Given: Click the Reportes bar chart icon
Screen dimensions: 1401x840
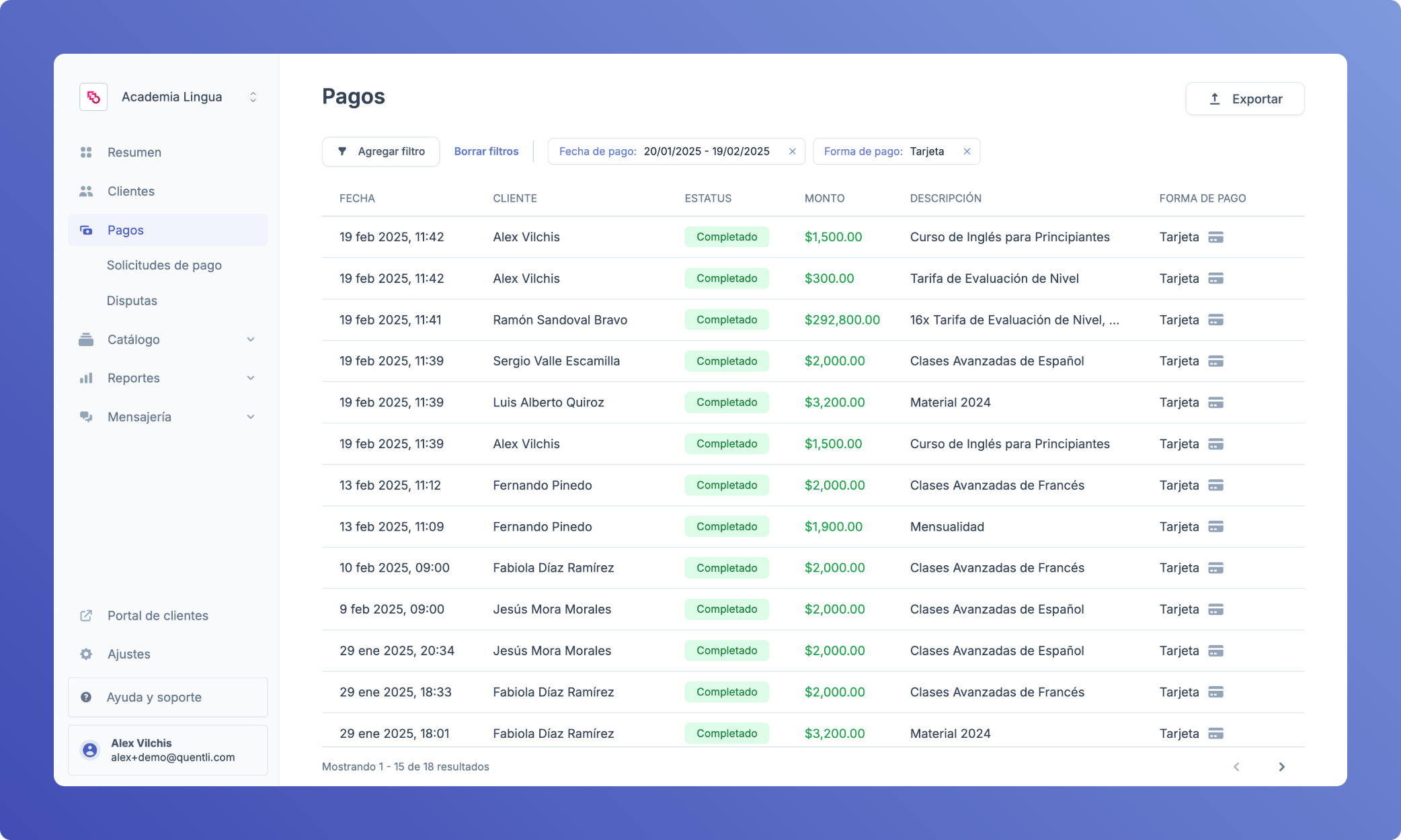Looking at the screenshot, I should [86, 378].
